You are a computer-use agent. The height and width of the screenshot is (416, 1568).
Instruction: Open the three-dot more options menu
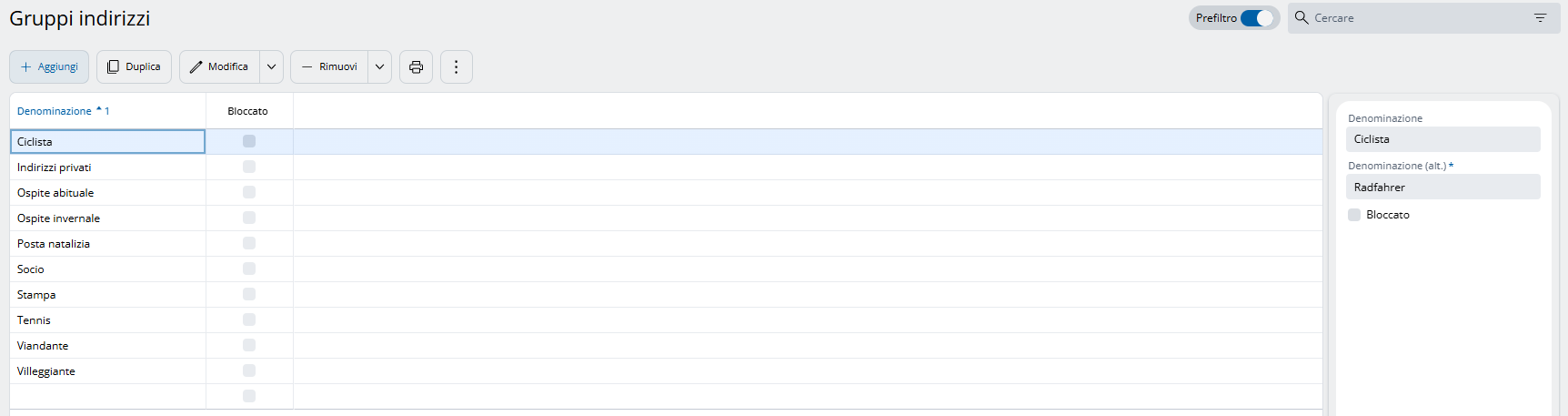point(456,66)
